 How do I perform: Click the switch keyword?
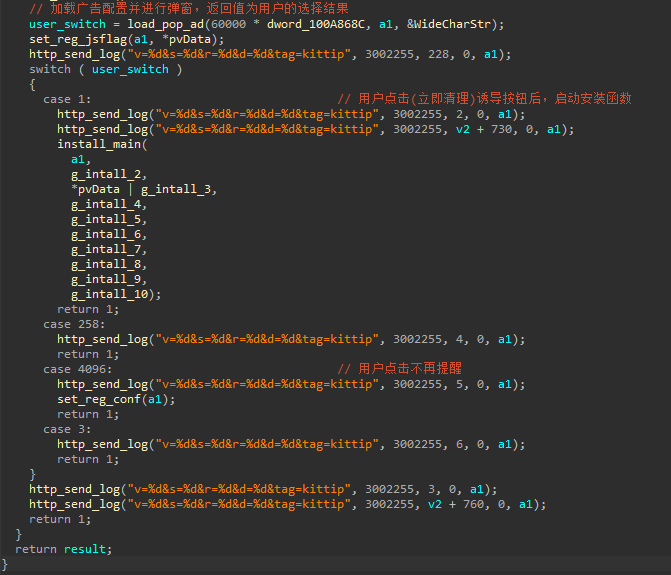[50, 69]
